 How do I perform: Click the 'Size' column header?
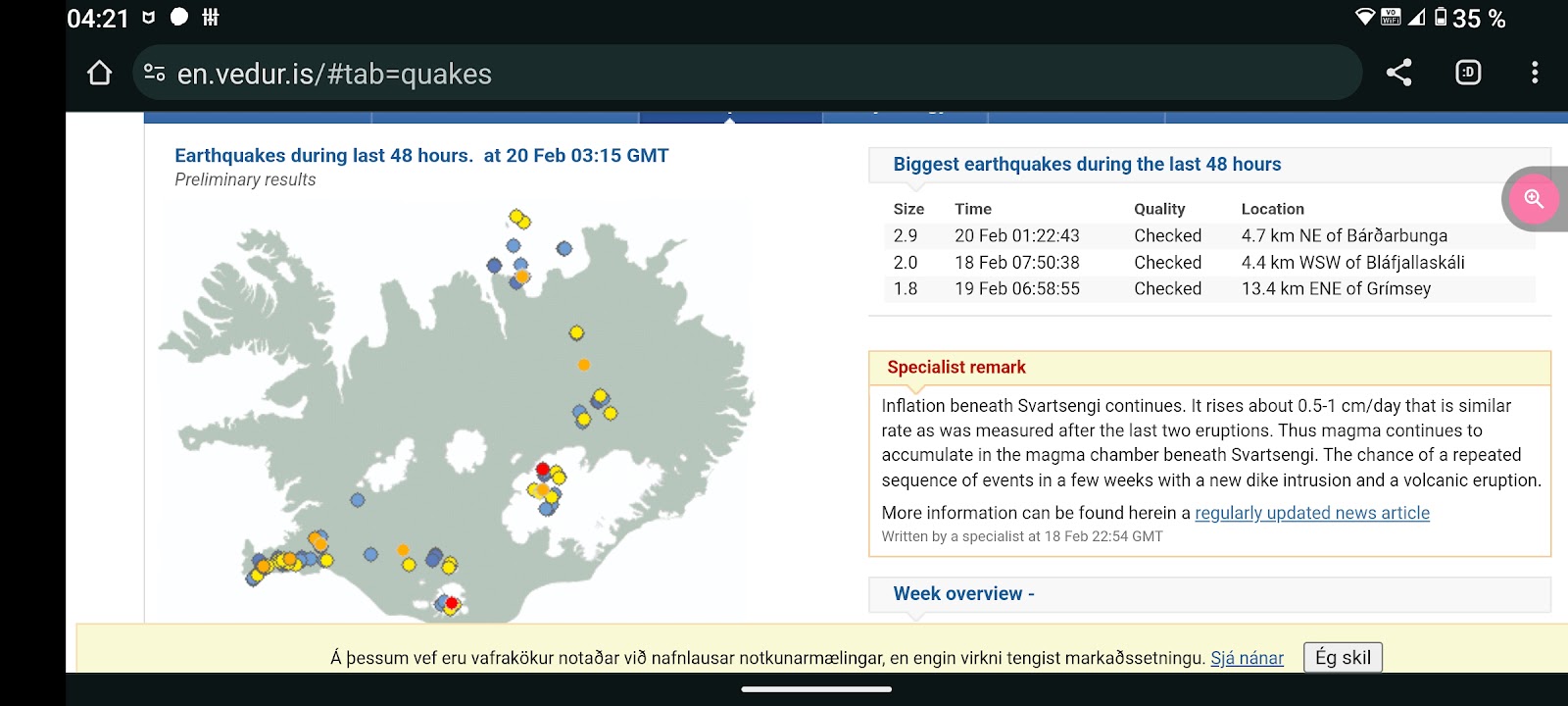pyautogui.click(x=908, y=209)
